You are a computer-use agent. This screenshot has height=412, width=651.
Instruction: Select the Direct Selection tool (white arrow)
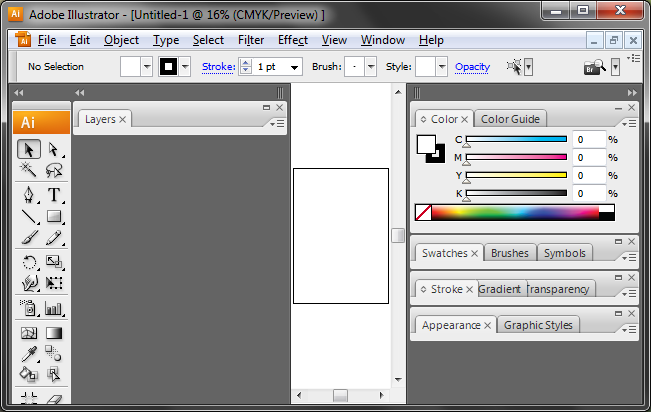pos(54,150)
